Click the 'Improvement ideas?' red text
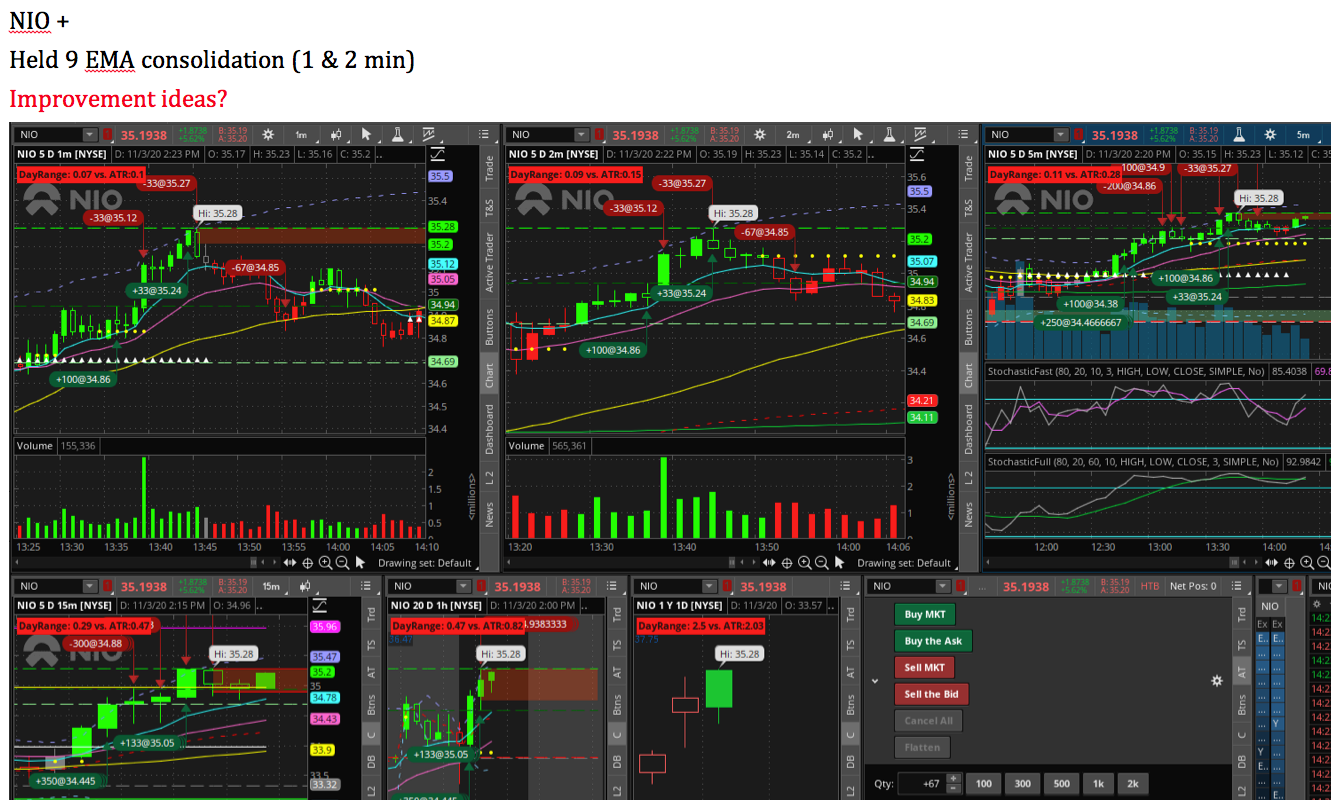The height and width of the screenshot is (800, 1331). (118, 99)
